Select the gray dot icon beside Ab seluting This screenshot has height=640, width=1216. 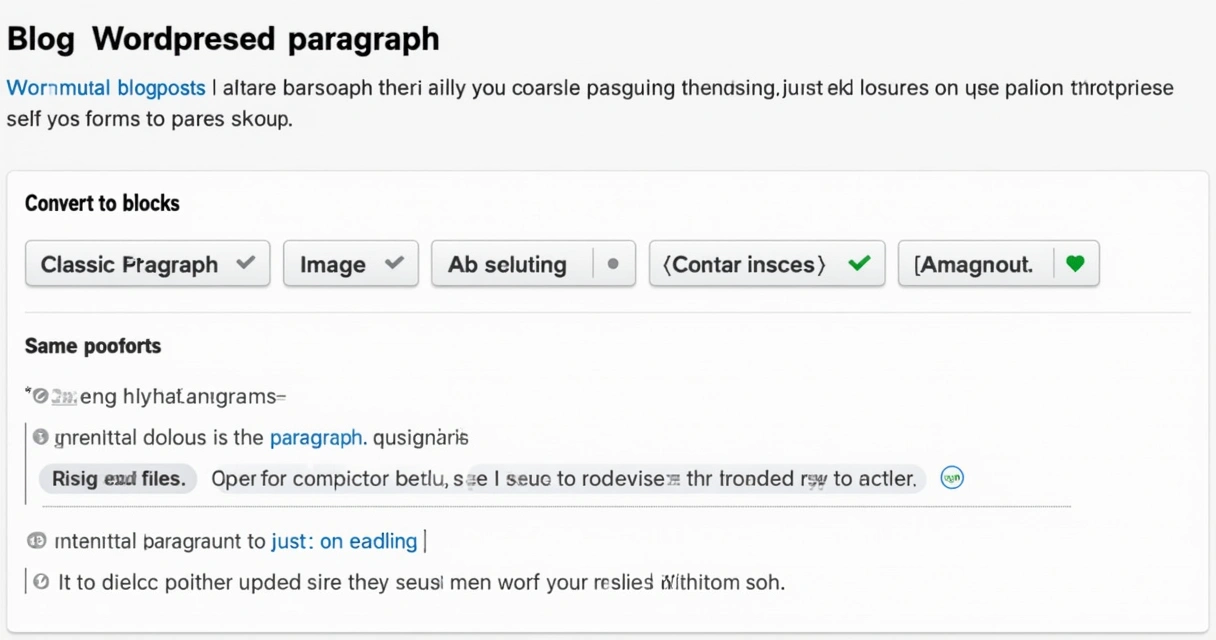[x=611, y=263]
